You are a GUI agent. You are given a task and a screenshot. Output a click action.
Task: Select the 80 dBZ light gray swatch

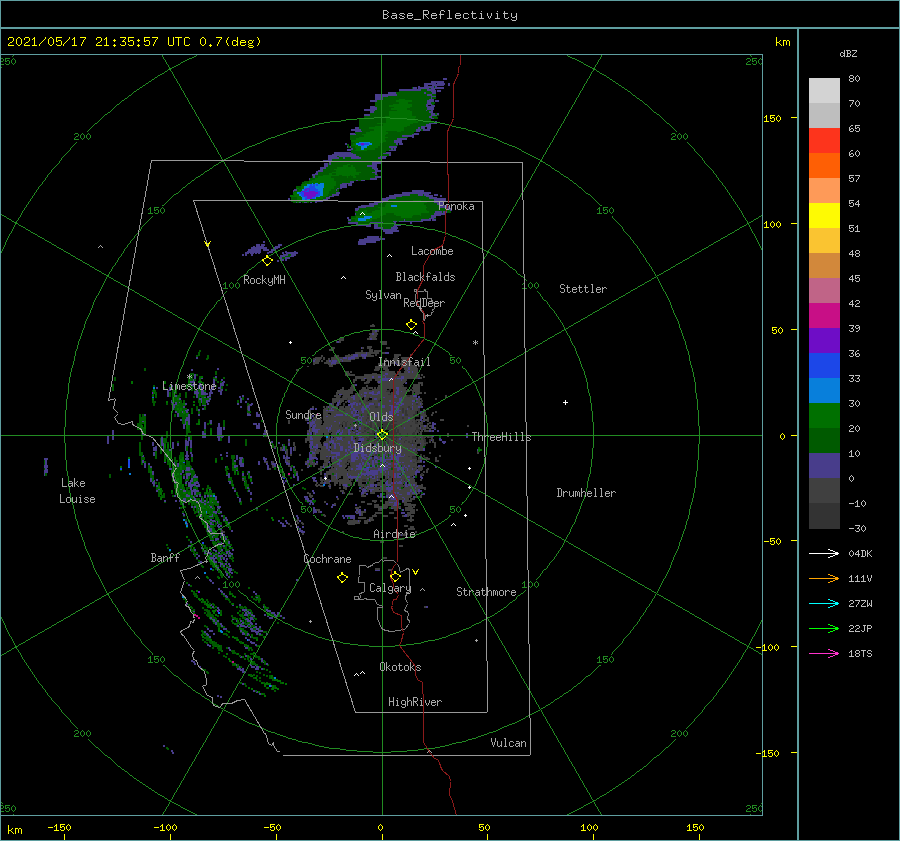click(x=824, y=90)
